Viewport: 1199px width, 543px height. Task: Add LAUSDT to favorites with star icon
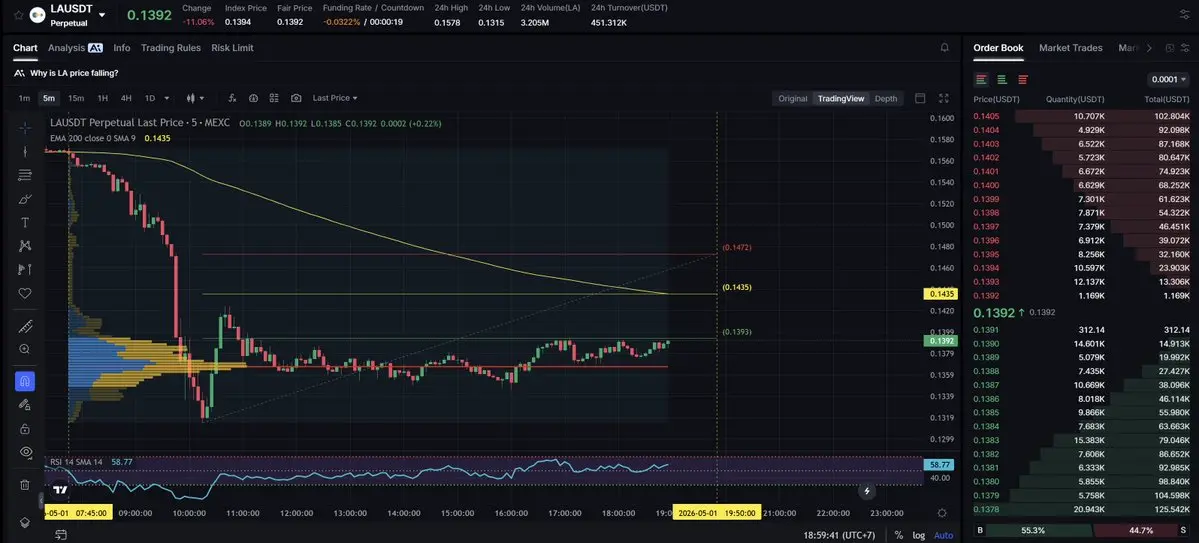pyautogui.click(x=18, y=15)
